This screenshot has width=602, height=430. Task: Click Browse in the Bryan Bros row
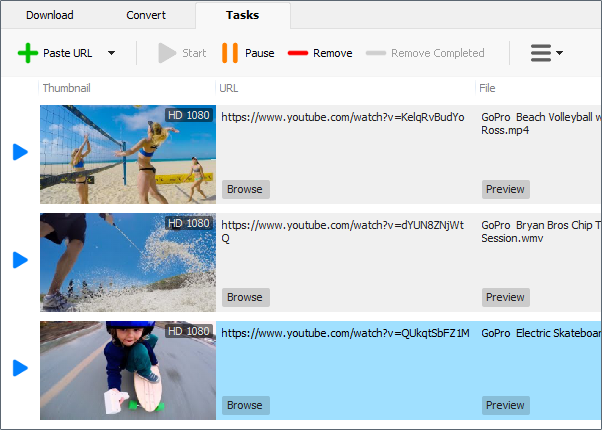point(246,297)
